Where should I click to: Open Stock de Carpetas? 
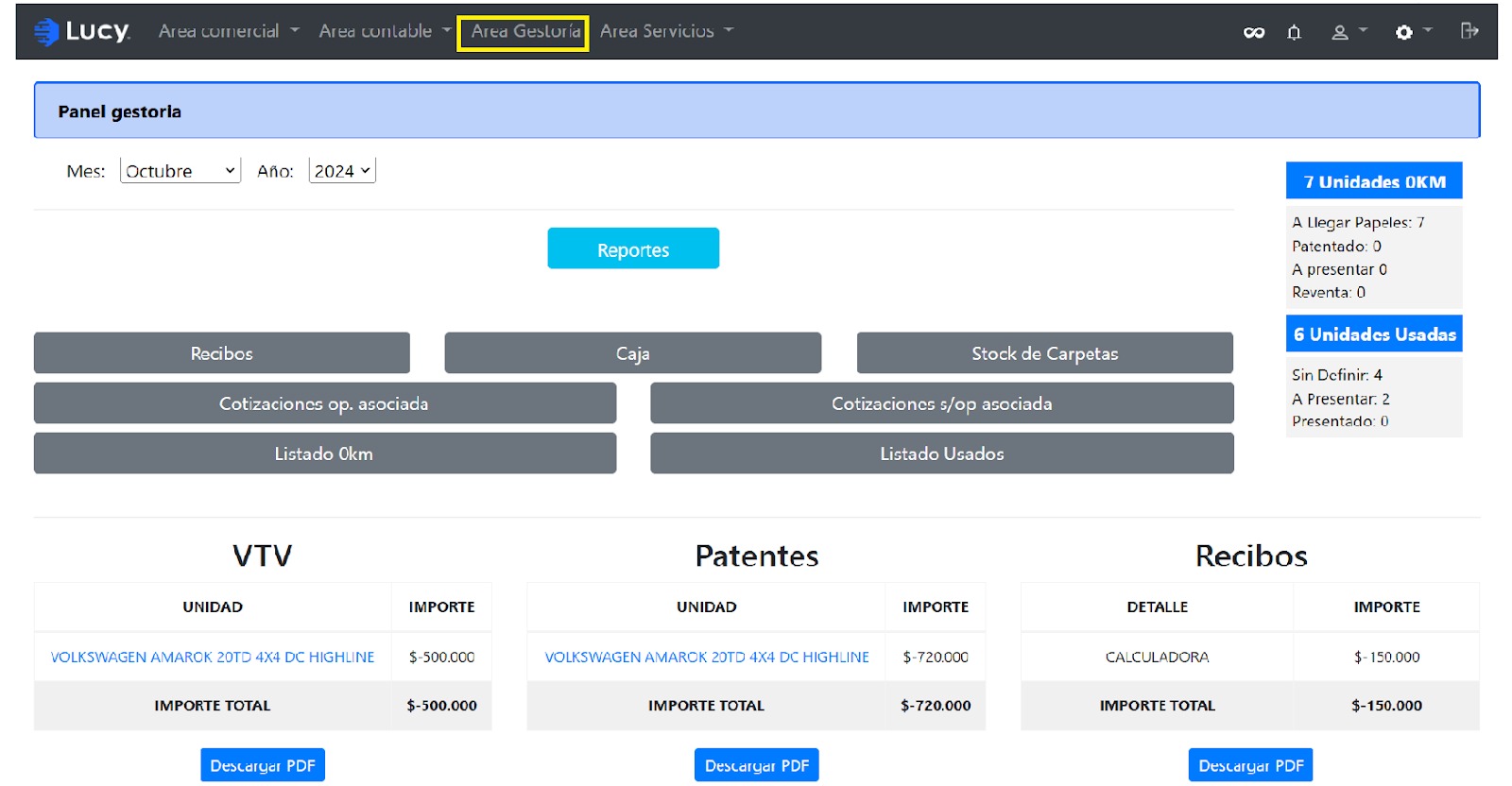(x=1044, y=353)
